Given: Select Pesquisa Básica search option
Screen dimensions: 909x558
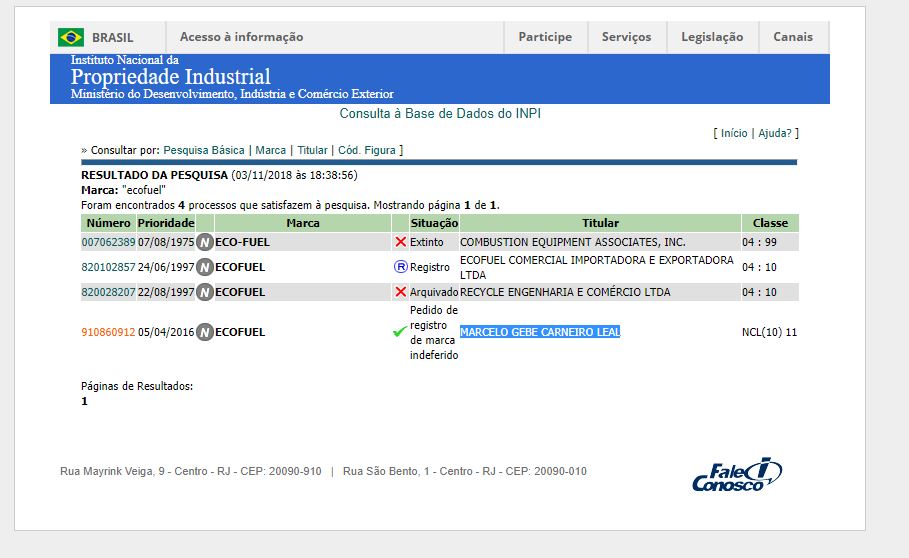Looking at the screenshot, I should click(x=204, y=150).
